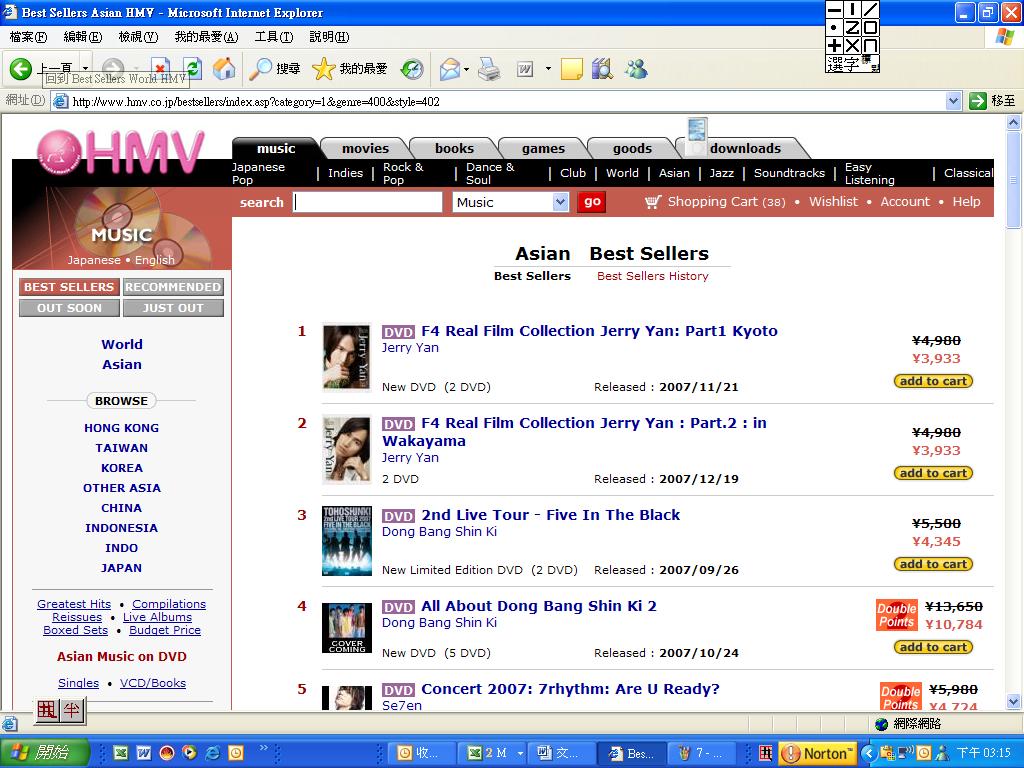The image size is (1024, 768).
Task: Click the red go search button
Action: click(592, 202)
